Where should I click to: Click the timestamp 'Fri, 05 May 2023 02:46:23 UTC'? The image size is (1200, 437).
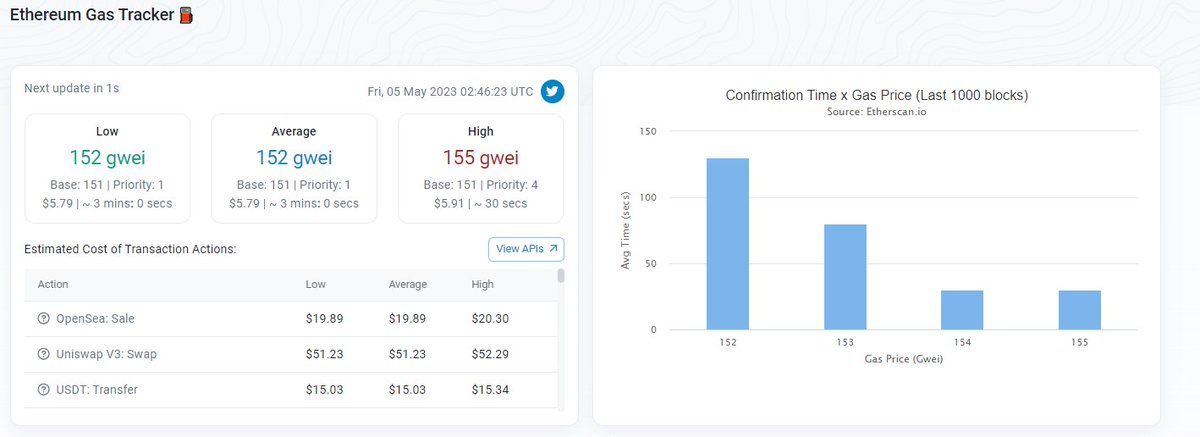point(450,91)
